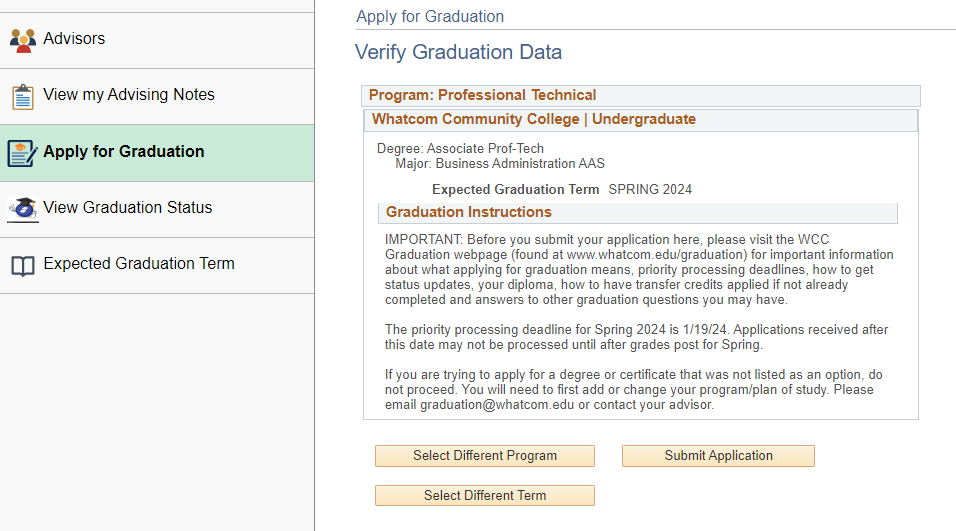Click the Advisors people icon
Image resolution: width=956 pixels, height=531 pixels.
(x=23, y=40)
